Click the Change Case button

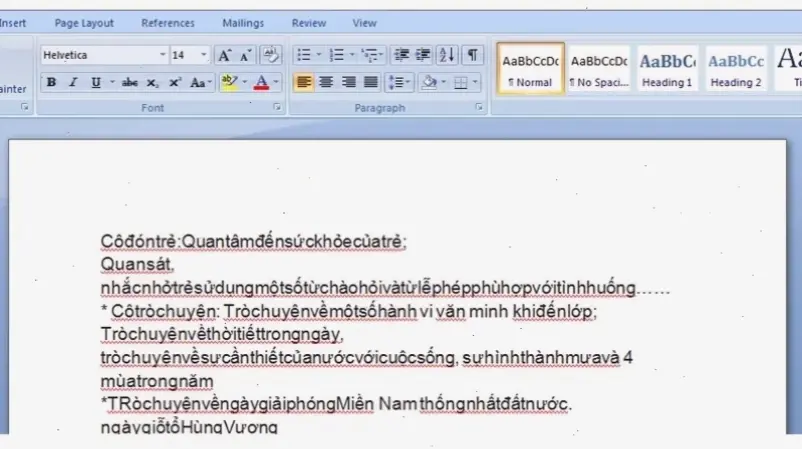click(200, 82)
